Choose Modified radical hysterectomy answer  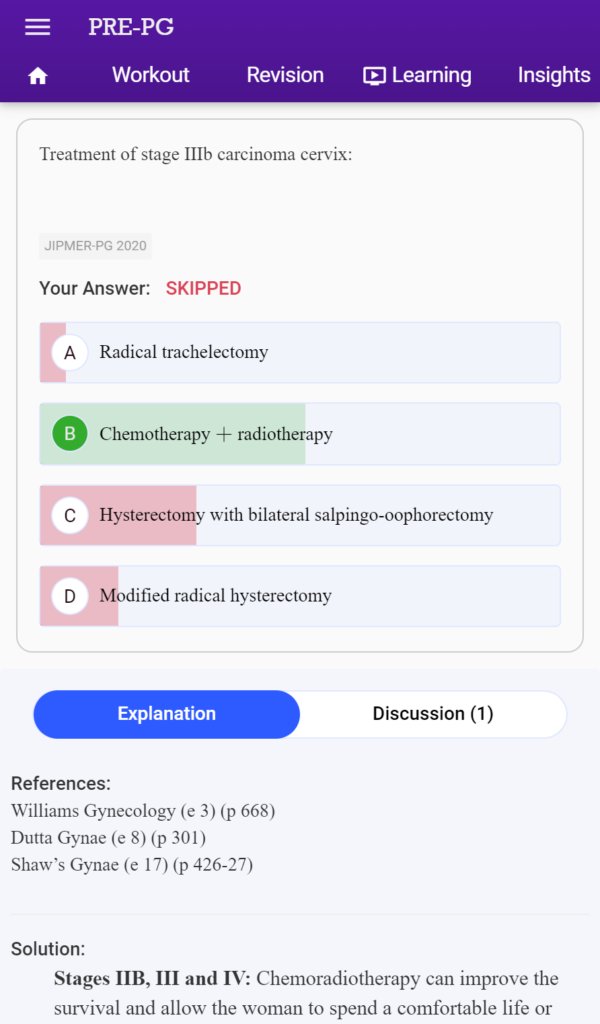tap(300, 596)
